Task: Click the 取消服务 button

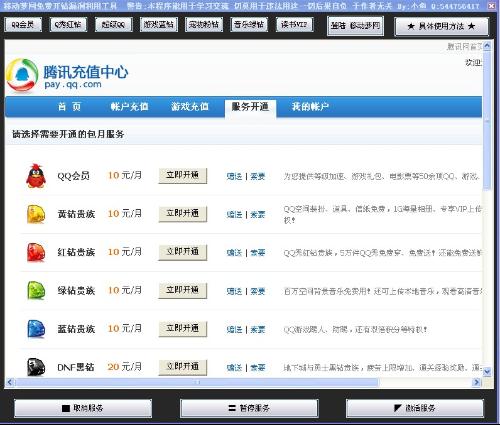Action: coord(83,408)
